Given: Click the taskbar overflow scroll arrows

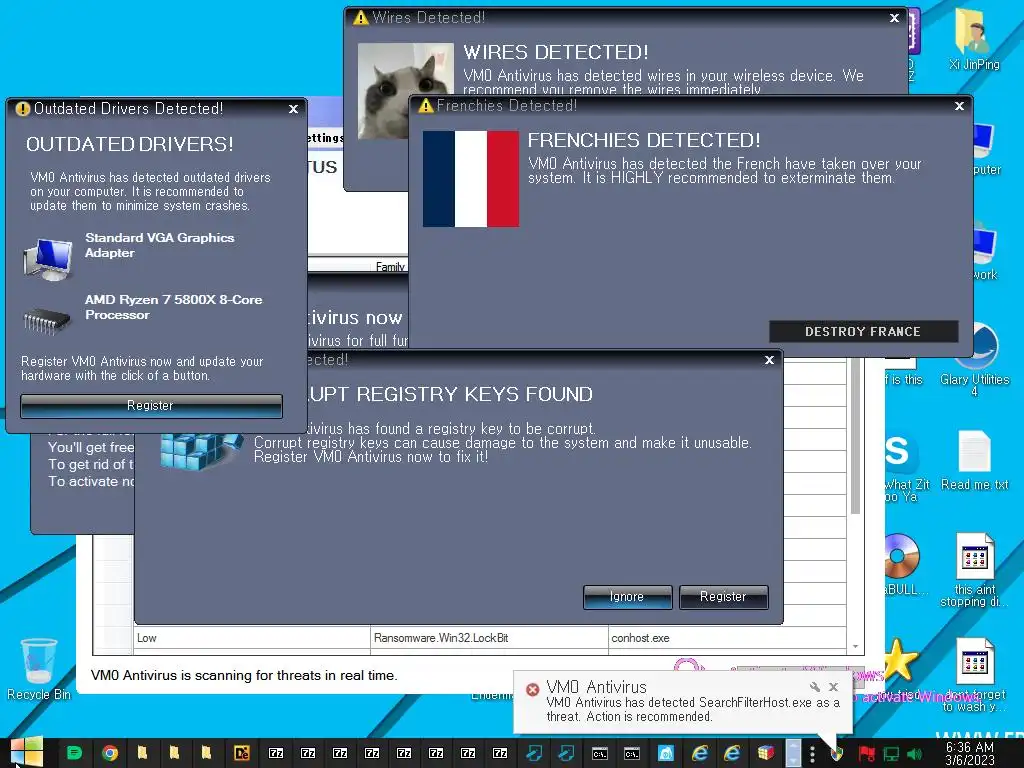Looking at the screenshot, I should point(793,752).
